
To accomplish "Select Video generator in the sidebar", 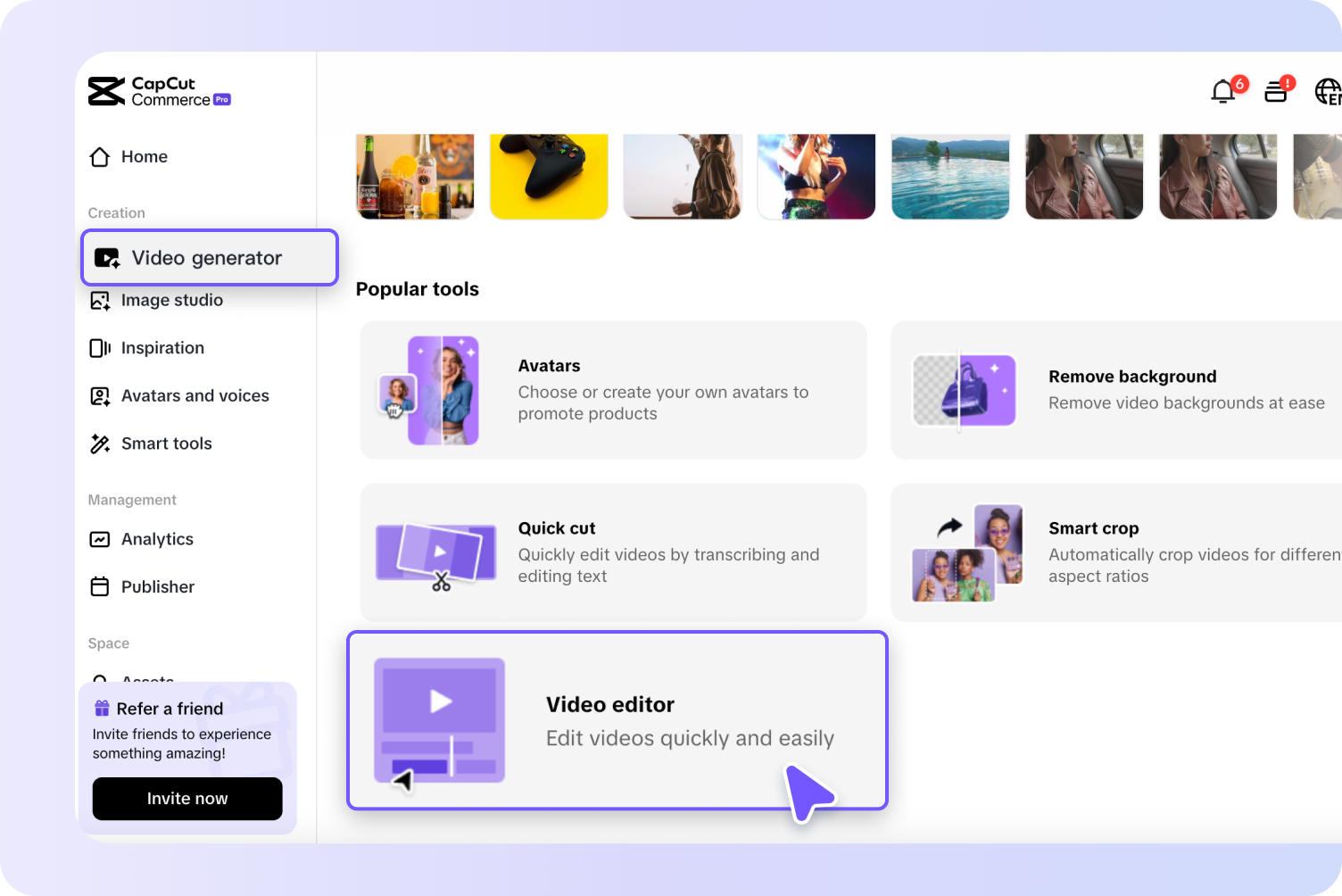I will click(x=207, y=257).
